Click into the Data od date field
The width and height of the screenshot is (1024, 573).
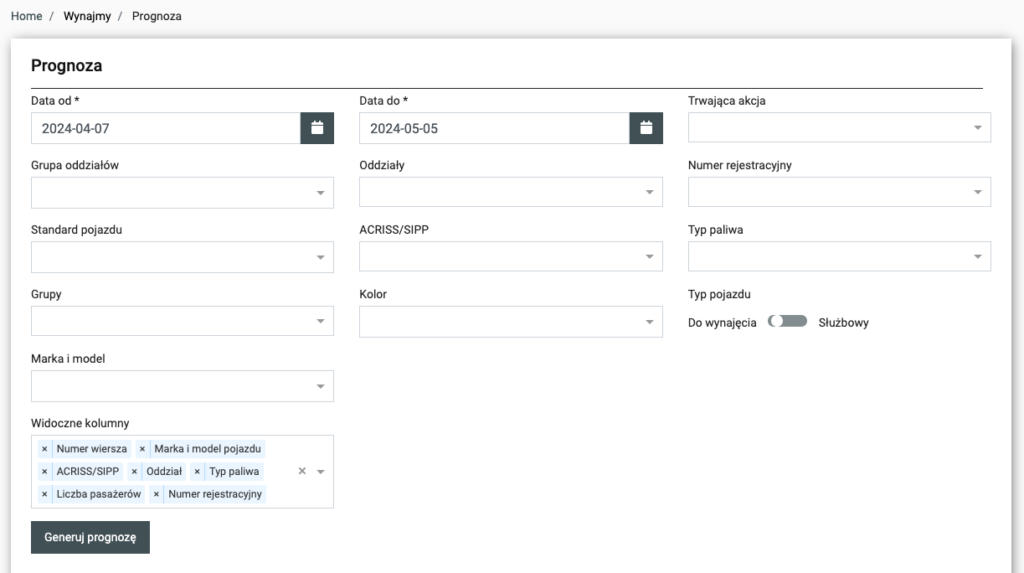tap(166, 128)
